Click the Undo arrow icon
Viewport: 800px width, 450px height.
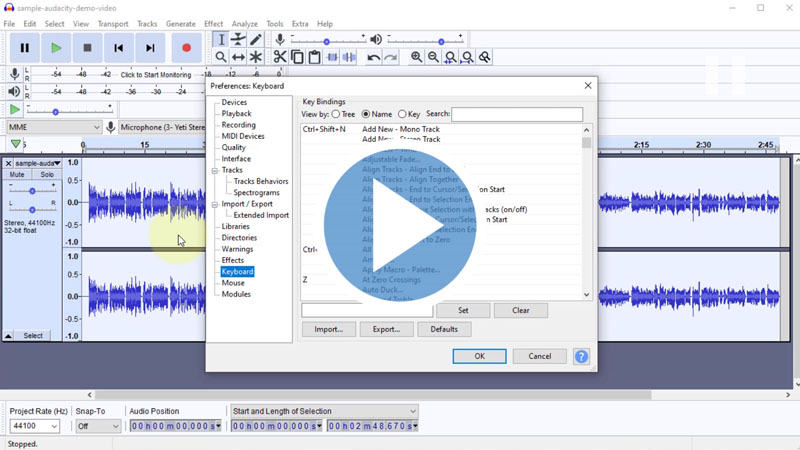click(x=373, y=57)
